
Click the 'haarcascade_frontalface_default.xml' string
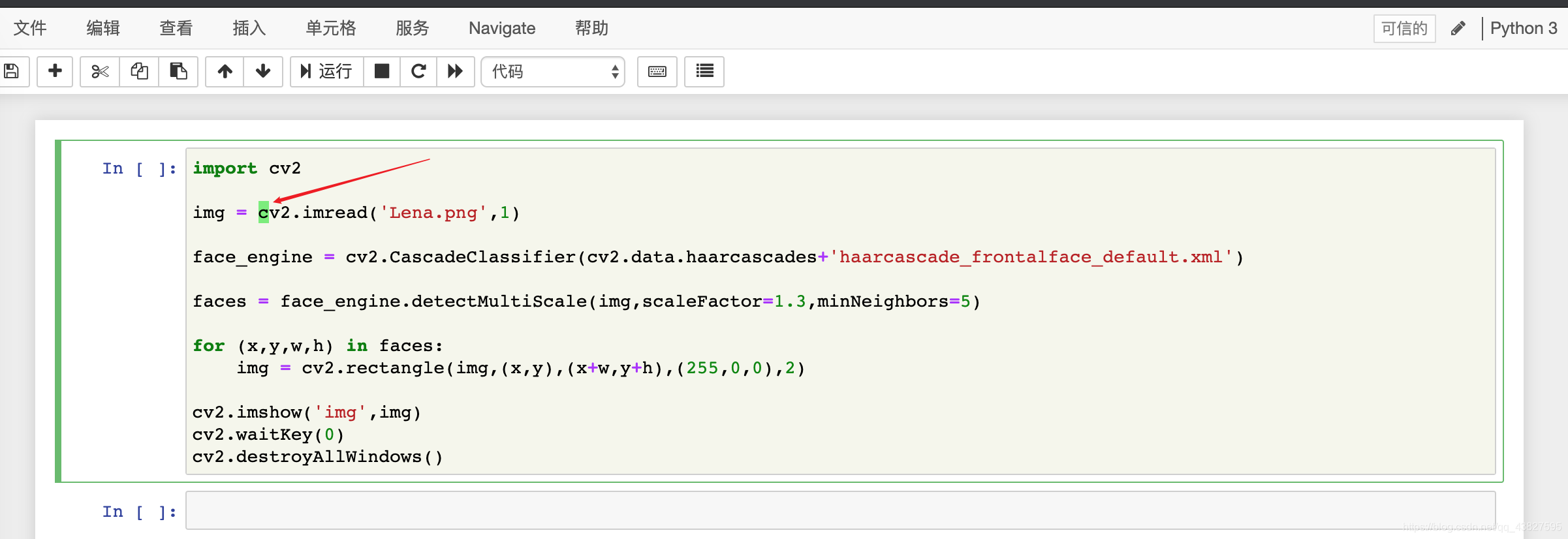point(1031,257)
